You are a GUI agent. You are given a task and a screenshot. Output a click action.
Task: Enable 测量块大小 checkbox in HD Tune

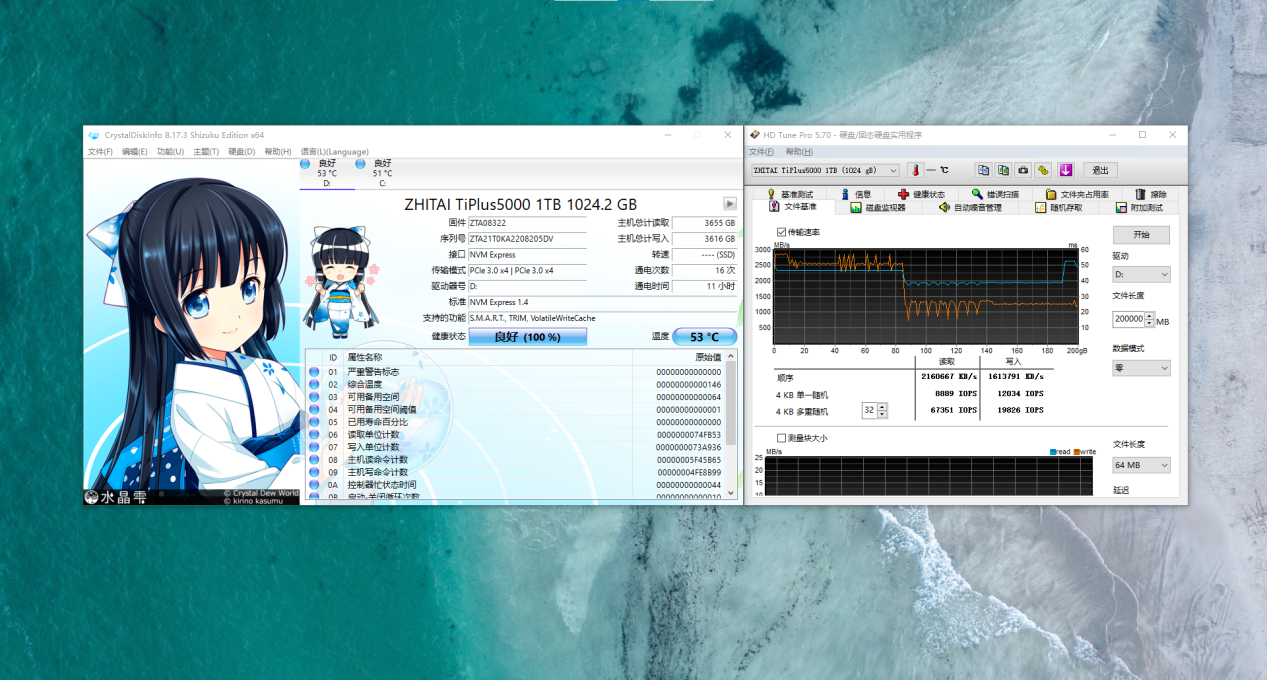[782, 438]
